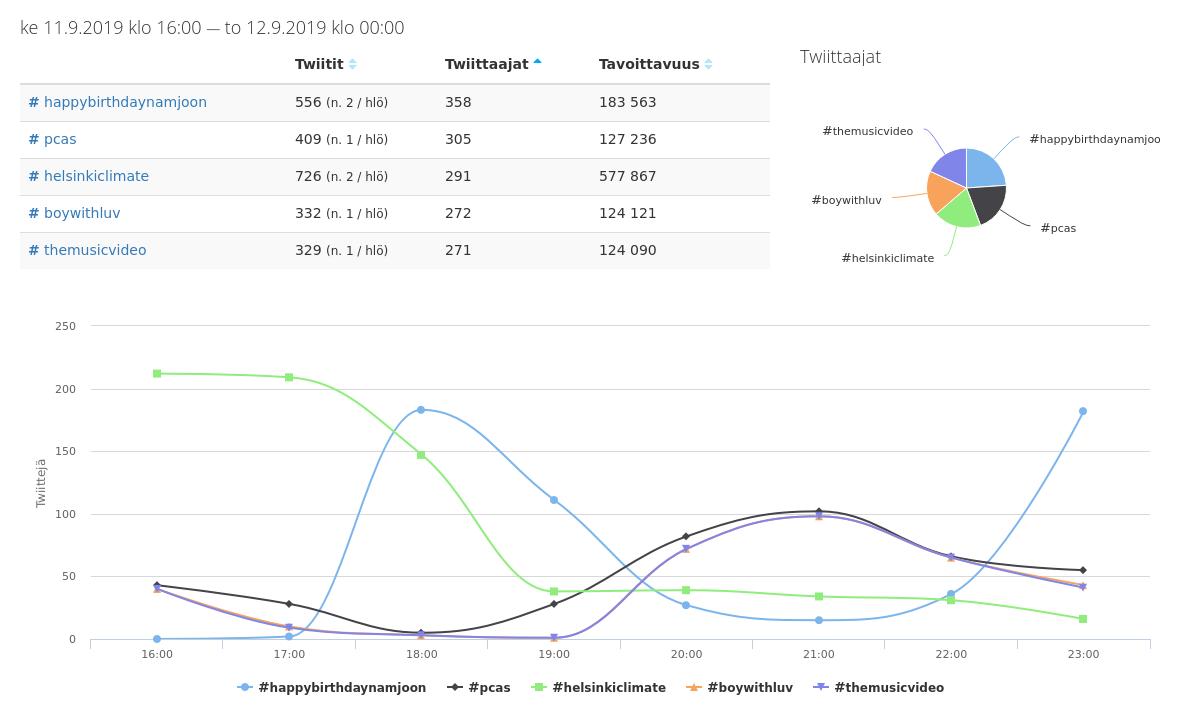Viewport: 1180px width, 715px height.
Task: Select the purple themusicvideo pie slice
Action: pyautogui.click(x=953, y=166)
